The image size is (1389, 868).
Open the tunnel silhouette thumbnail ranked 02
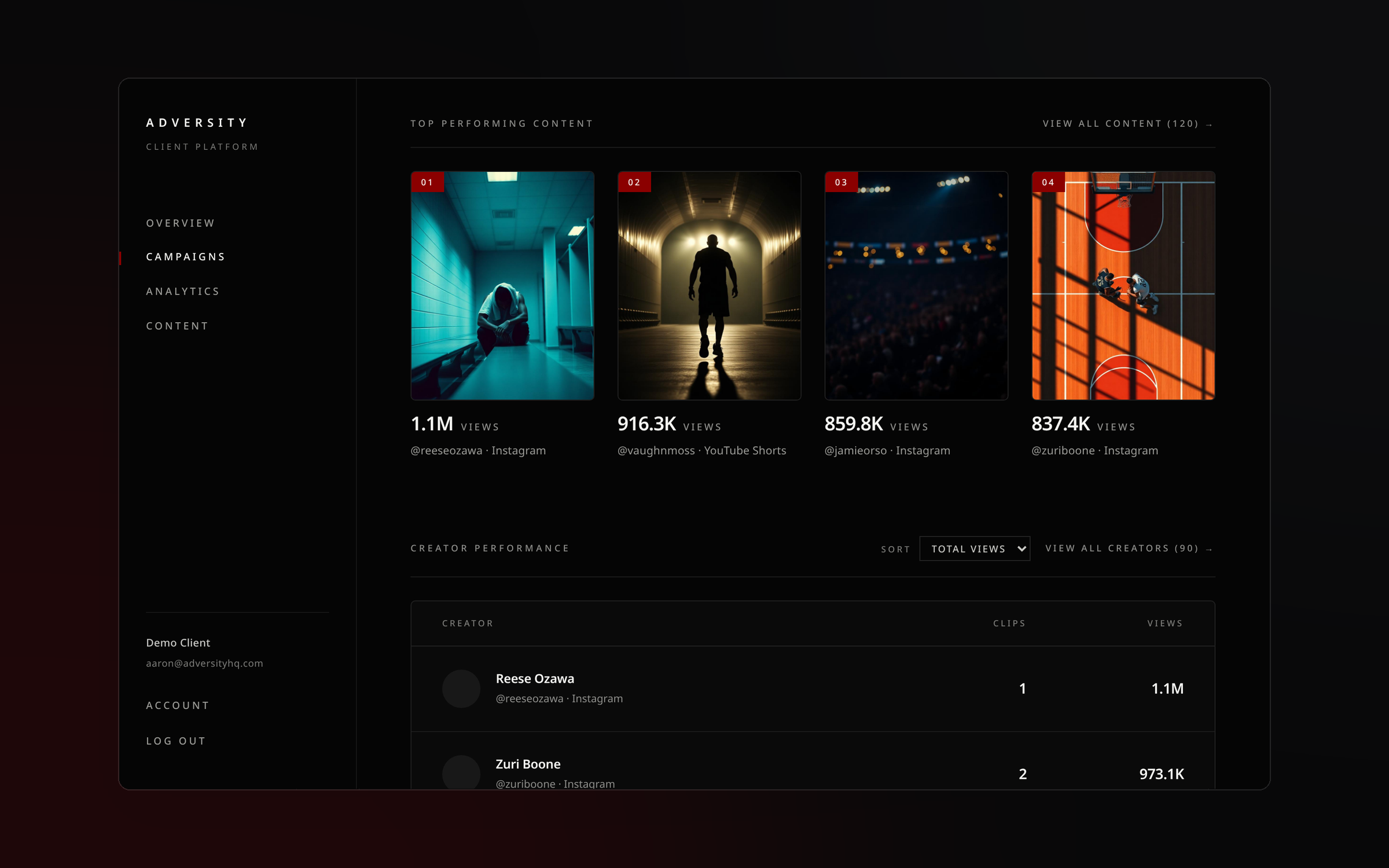[x=709, y=285]
